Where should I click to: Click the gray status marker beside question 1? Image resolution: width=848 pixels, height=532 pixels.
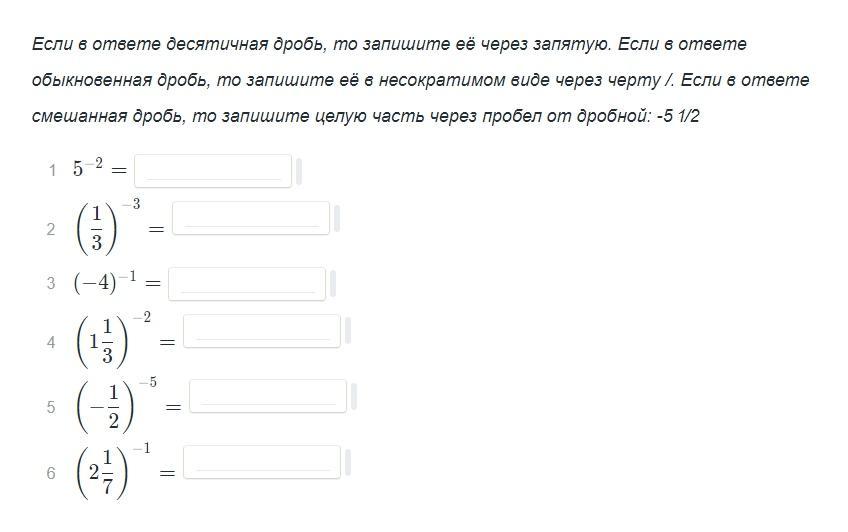pos(299,171)
